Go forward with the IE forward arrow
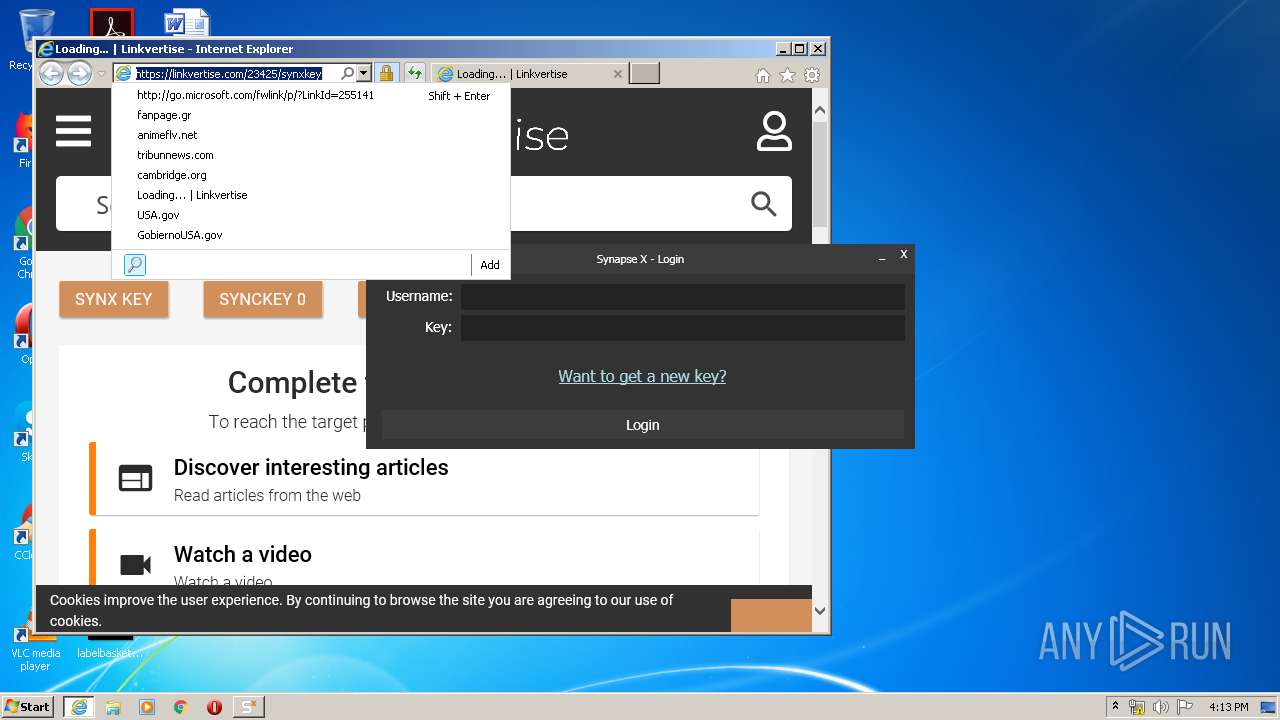1280x720 pixels. coord(79,73)
